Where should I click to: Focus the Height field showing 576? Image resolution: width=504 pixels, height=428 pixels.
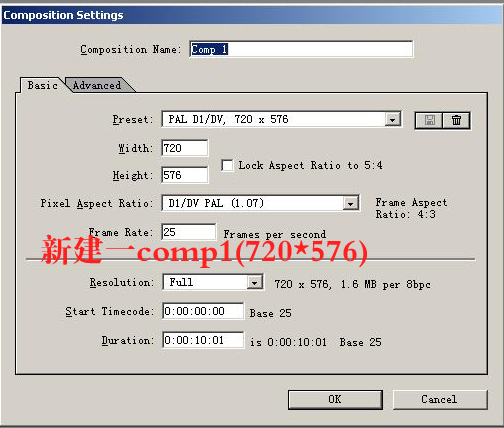(x=185, y=175)
